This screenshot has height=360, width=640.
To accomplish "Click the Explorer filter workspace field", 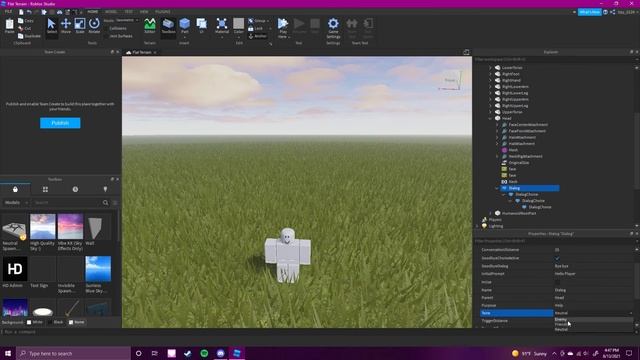I will coord(553,59).
